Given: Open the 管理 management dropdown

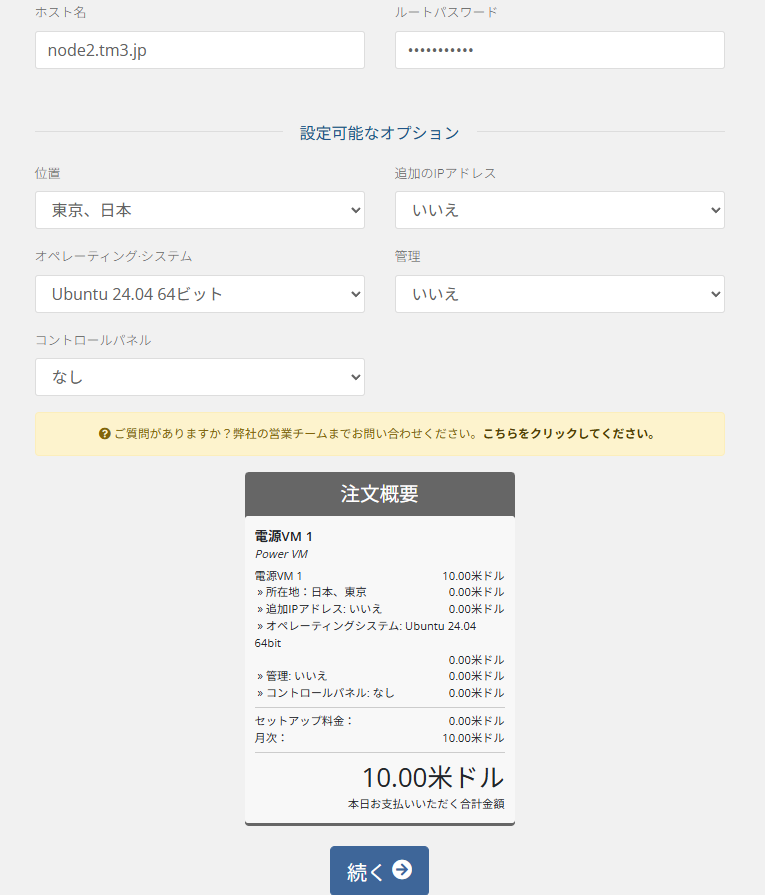Looking at the screenshot, I should tap(559, 294).
